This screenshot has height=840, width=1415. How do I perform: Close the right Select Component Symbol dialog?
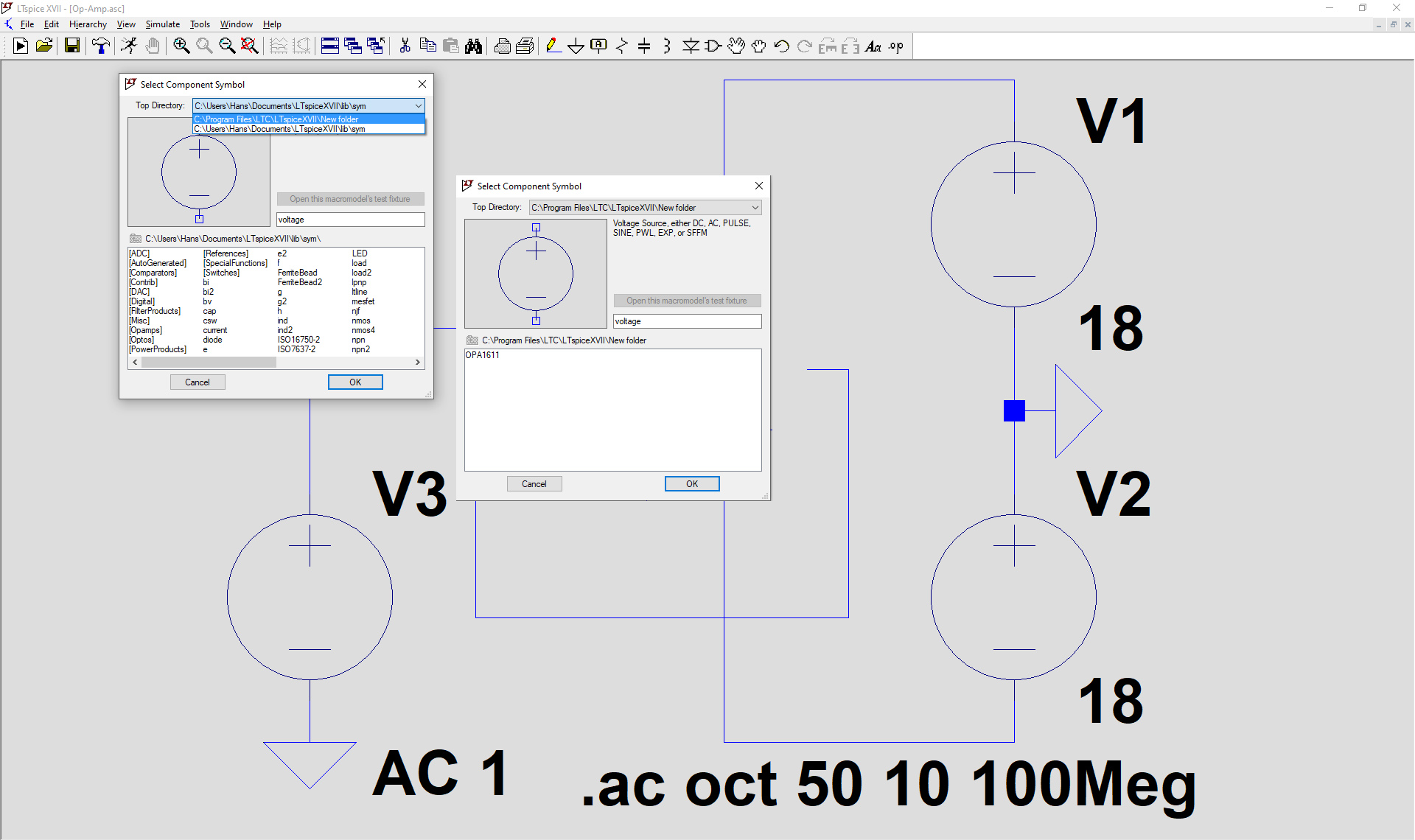(x=759, y=186)
